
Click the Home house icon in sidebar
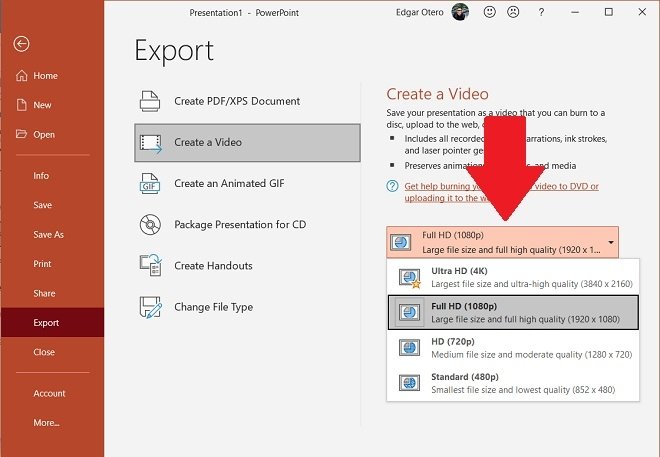21,76
